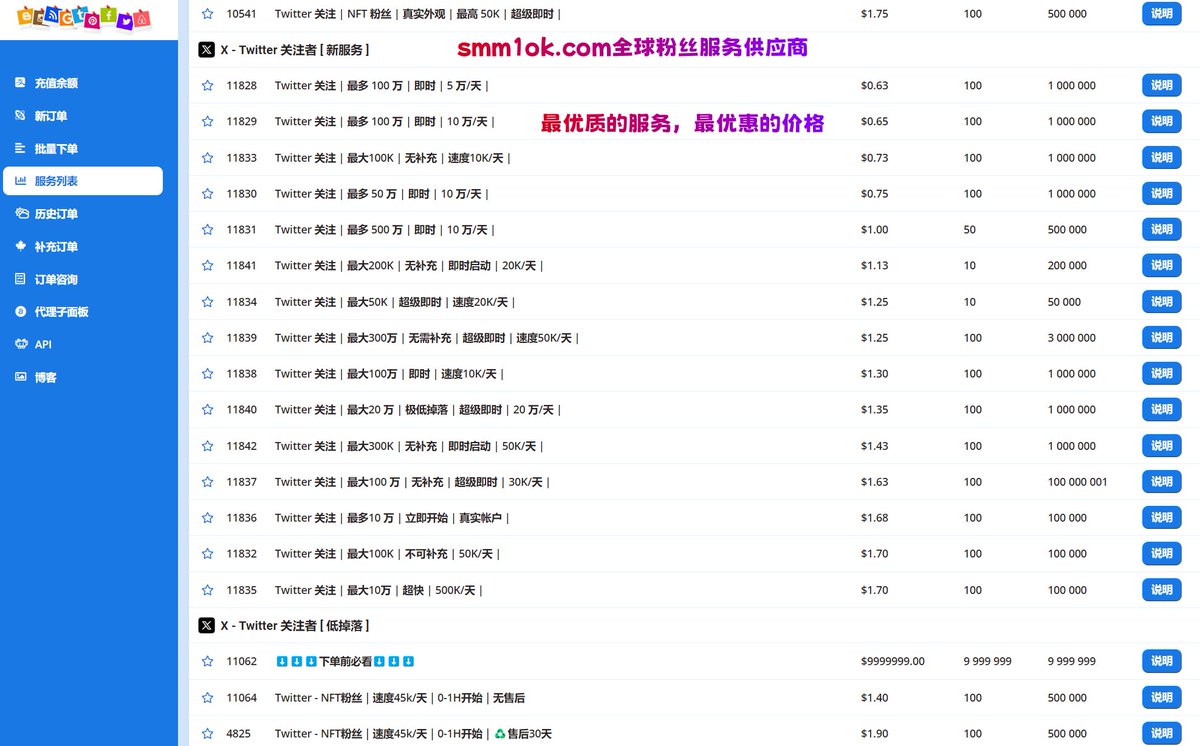Click the star next to 11838
The image size is (1200, 746).
click(207, 374)
